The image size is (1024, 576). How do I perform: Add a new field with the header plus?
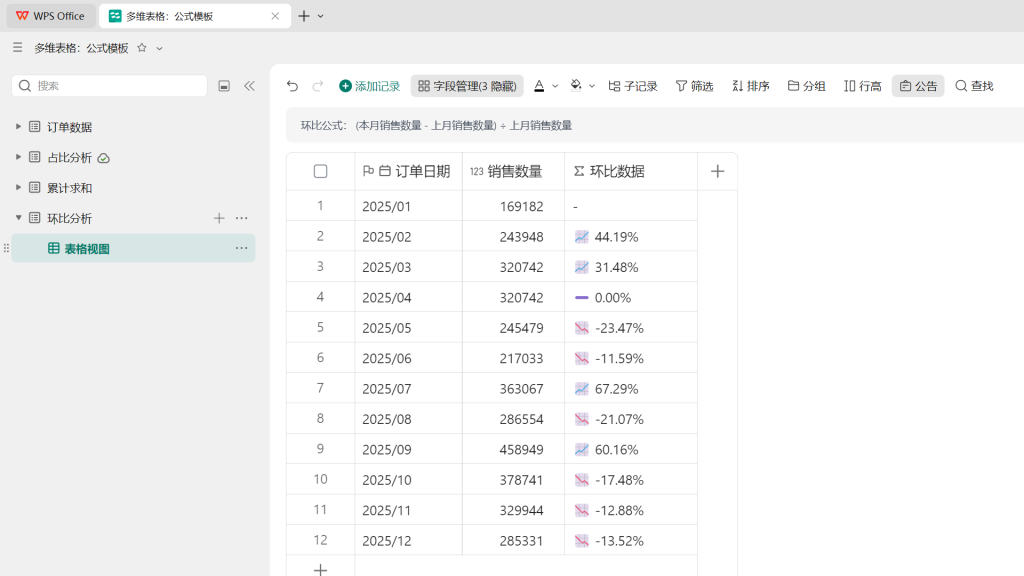(718, 171)
